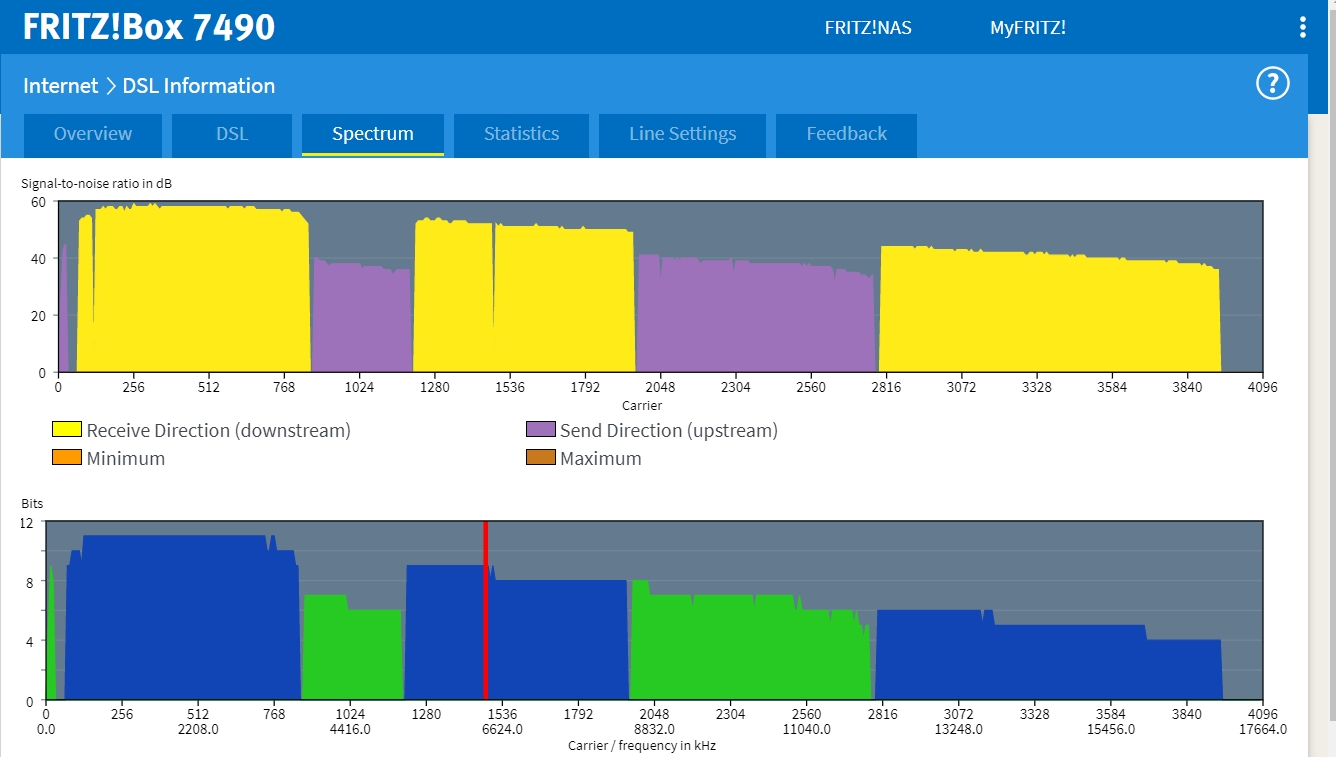Viewport: 1336px width, 757px height.
Task: Click the FRITZ!Box 7490 logo
Action: 149,27
